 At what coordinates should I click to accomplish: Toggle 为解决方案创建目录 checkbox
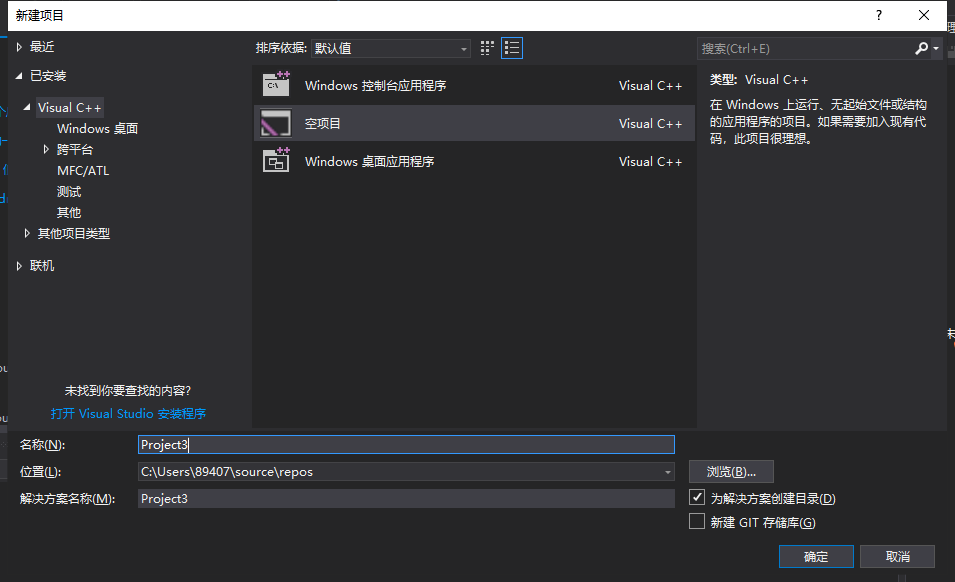click(697, 497)
